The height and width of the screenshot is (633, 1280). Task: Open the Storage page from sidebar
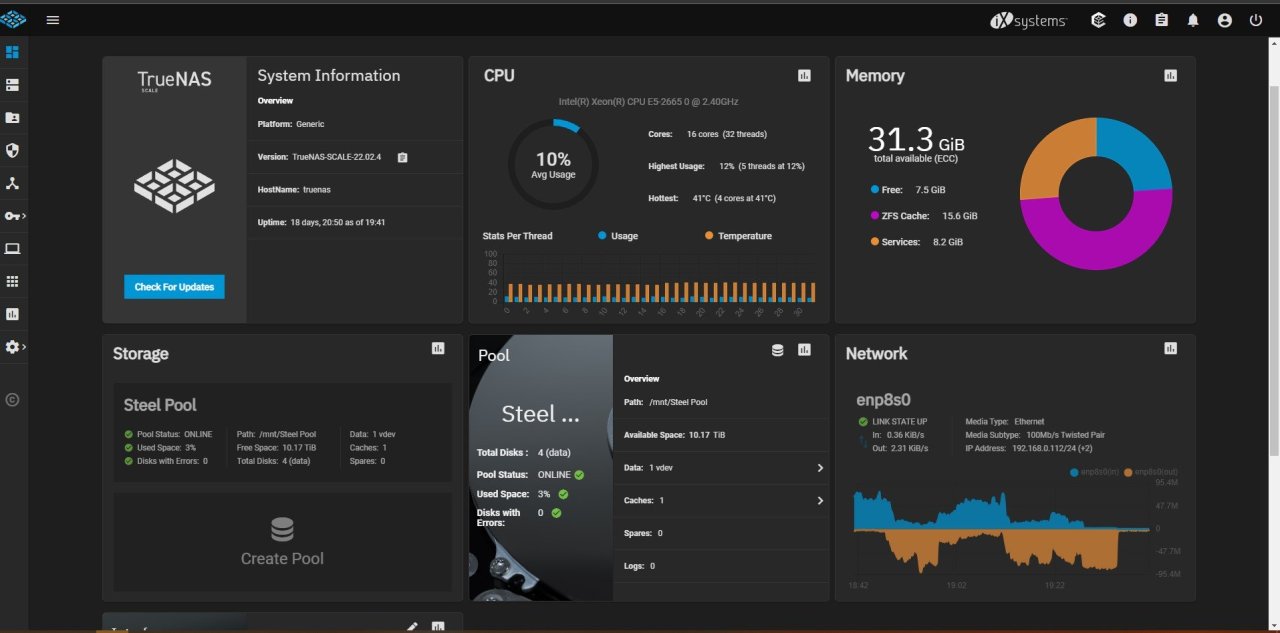coord(13,85)
